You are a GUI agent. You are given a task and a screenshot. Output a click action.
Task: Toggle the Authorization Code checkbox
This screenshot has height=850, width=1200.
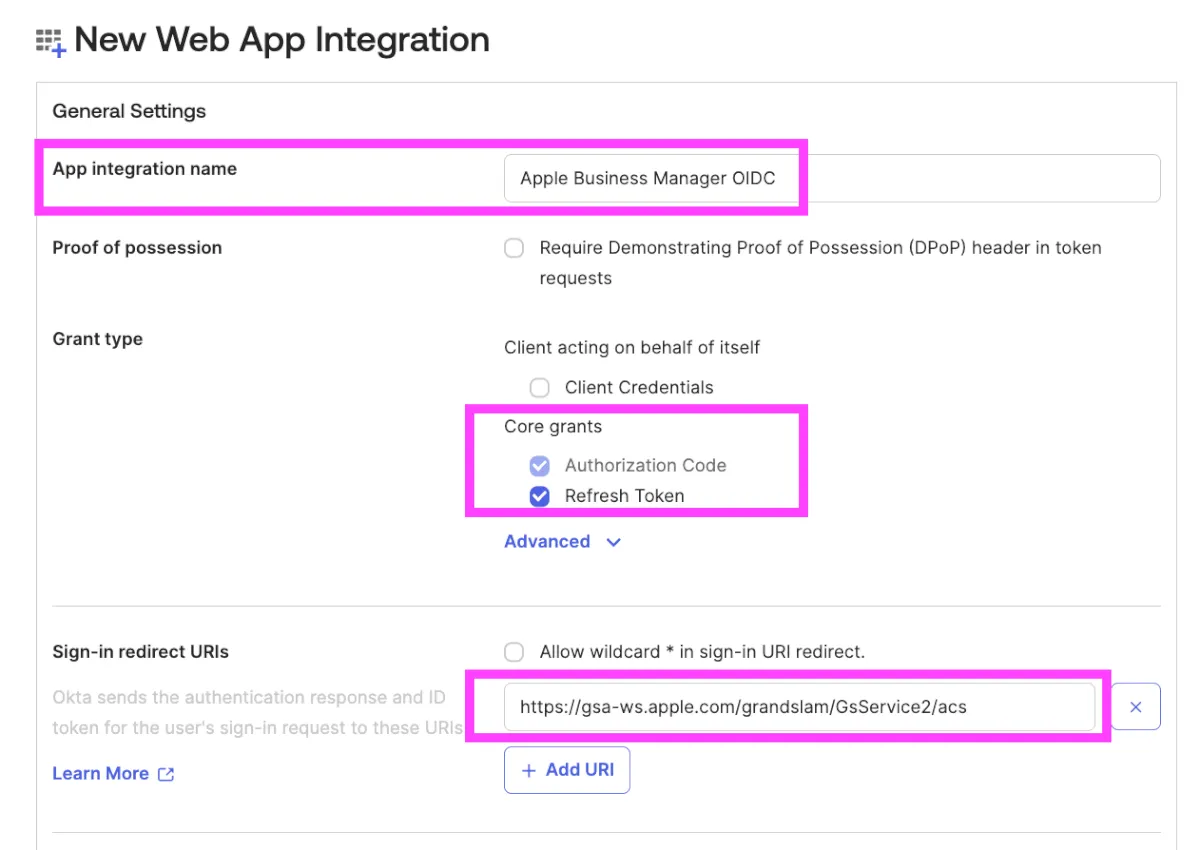pos(540,466)
